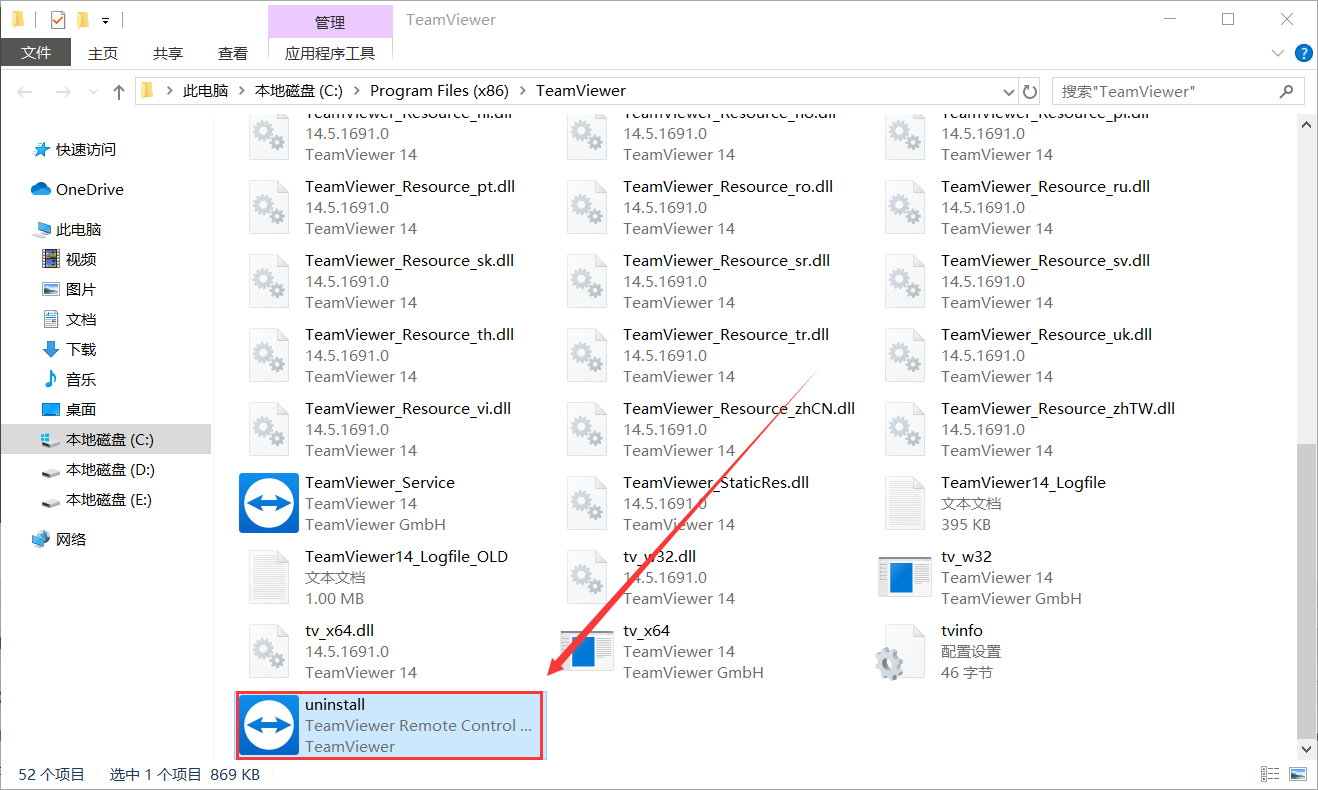Go forward with the forward arrow
The height and width of the screenshot is (790, 1318).
click(x=62, y=92)
